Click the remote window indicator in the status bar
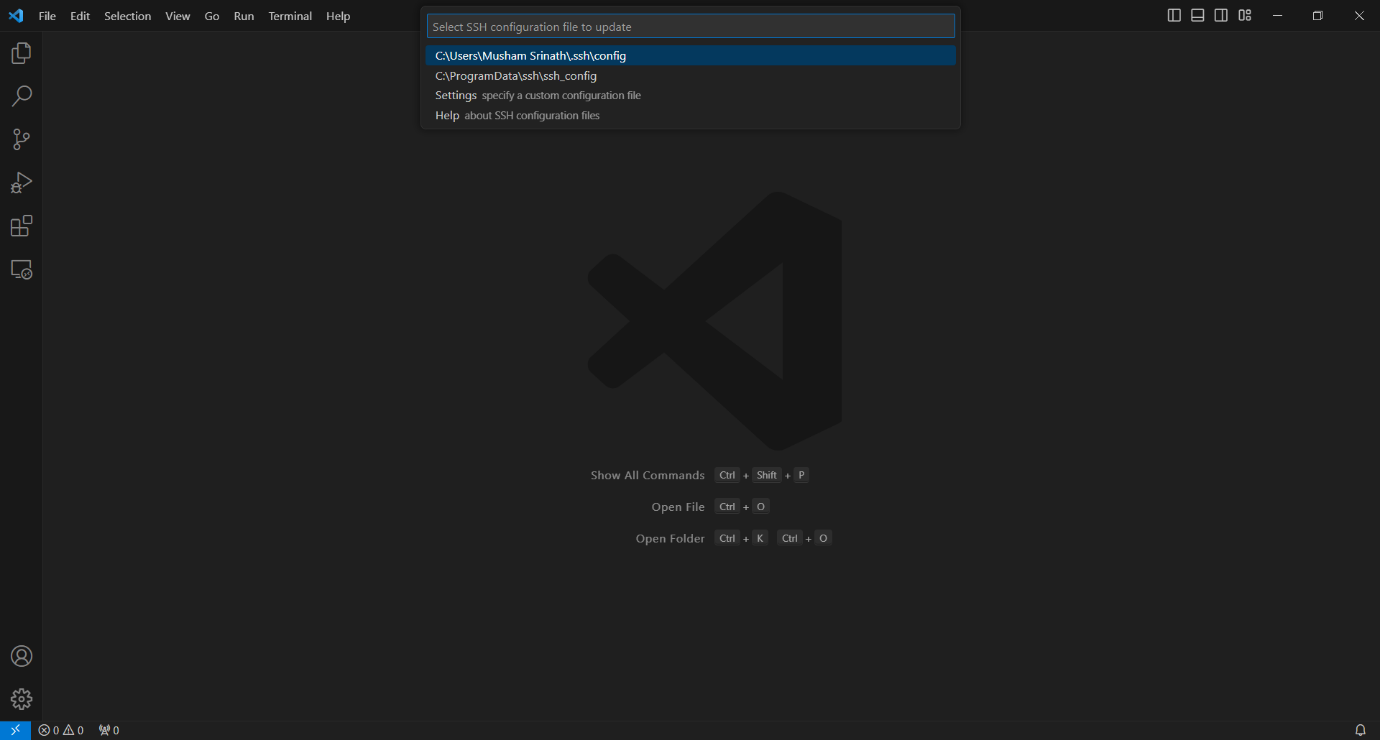The height and width of the screenshot is (740, 1380). pyautogui.click(x=15, y=730)
